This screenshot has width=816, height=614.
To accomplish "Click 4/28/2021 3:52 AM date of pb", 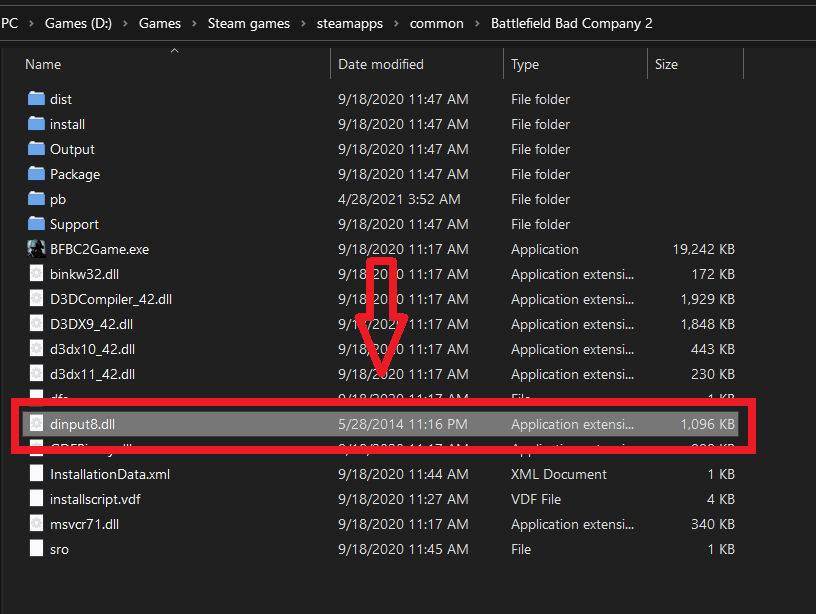I will click(399, 199).
